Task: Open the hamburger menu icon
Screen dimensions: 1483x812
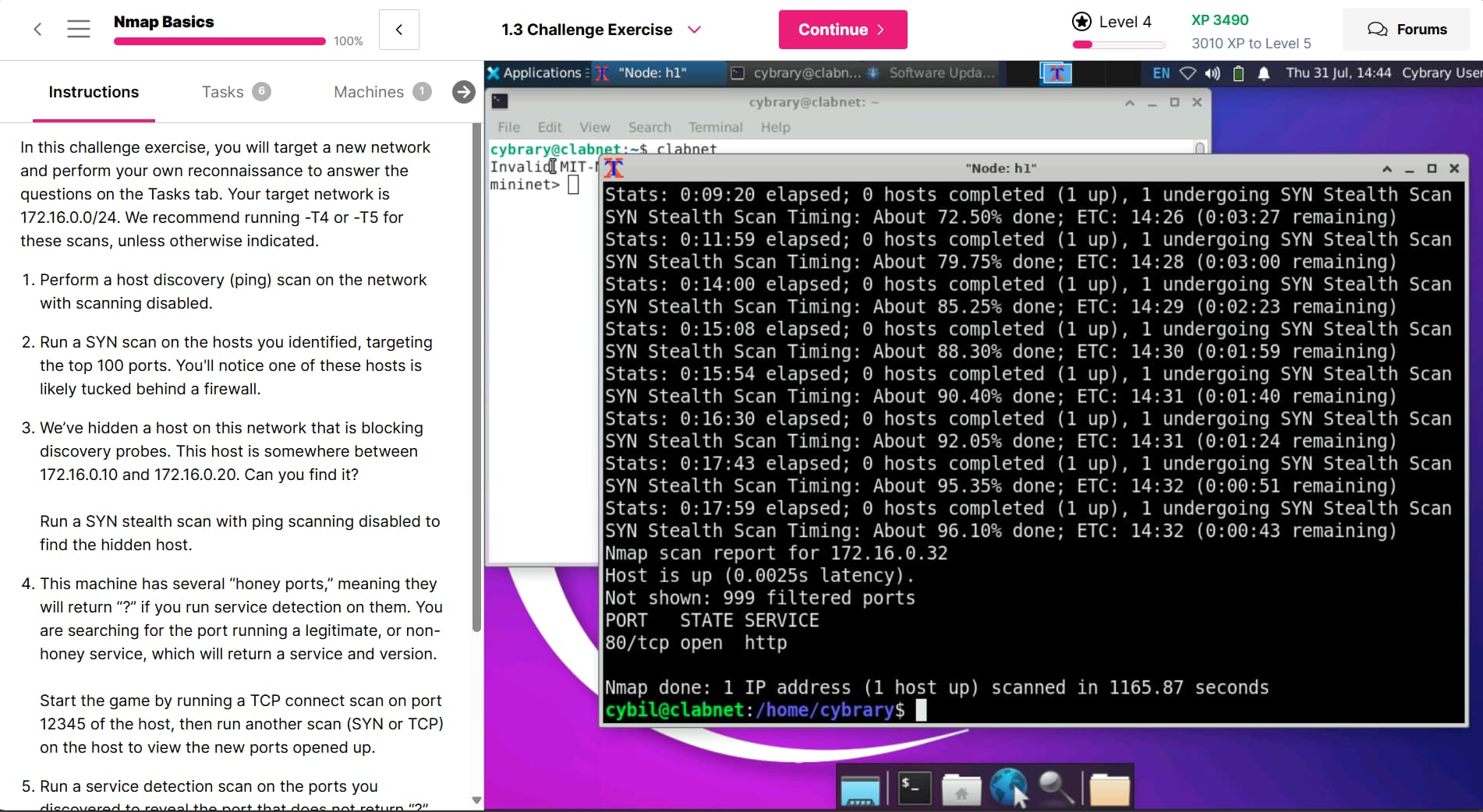Action: (79, 30)
